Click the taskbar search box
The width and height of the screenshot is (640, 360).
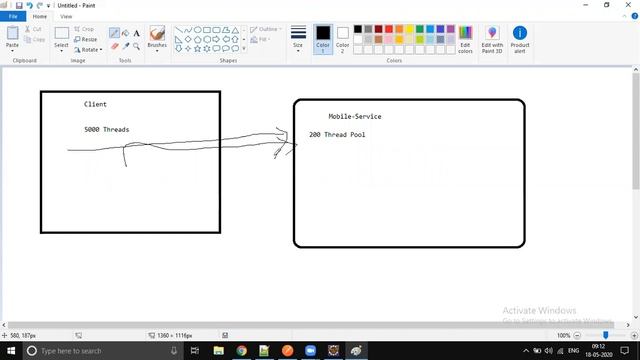(102, 351)
